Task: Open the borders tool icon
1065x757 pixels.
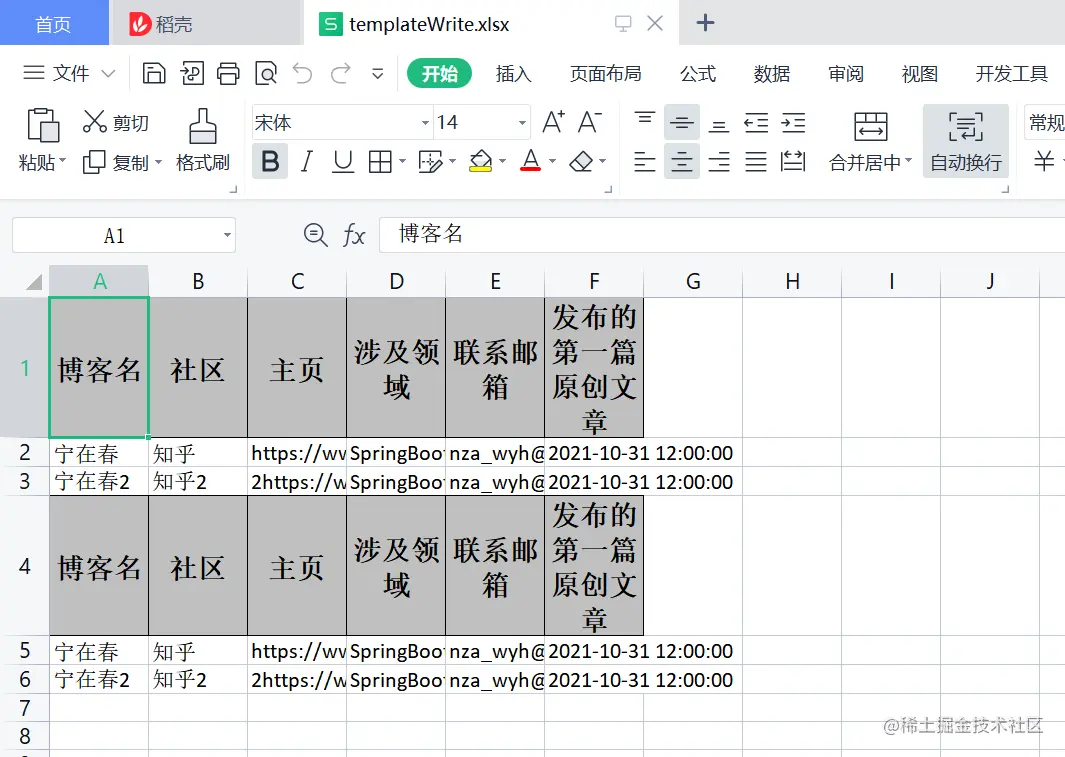Action: (380, 161)
